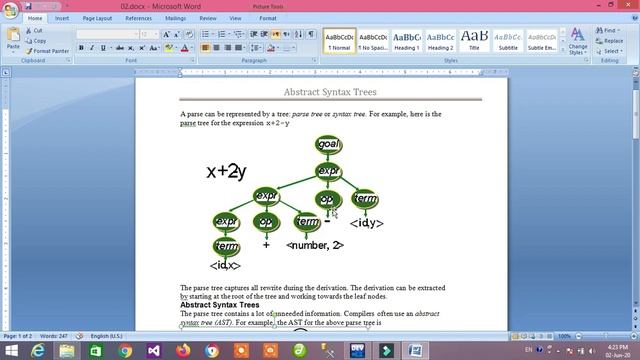The width and height of the screenshot is (640, 360).
Task: Toggle Show/Hide paragraph marks
Action: coord(311,34)
